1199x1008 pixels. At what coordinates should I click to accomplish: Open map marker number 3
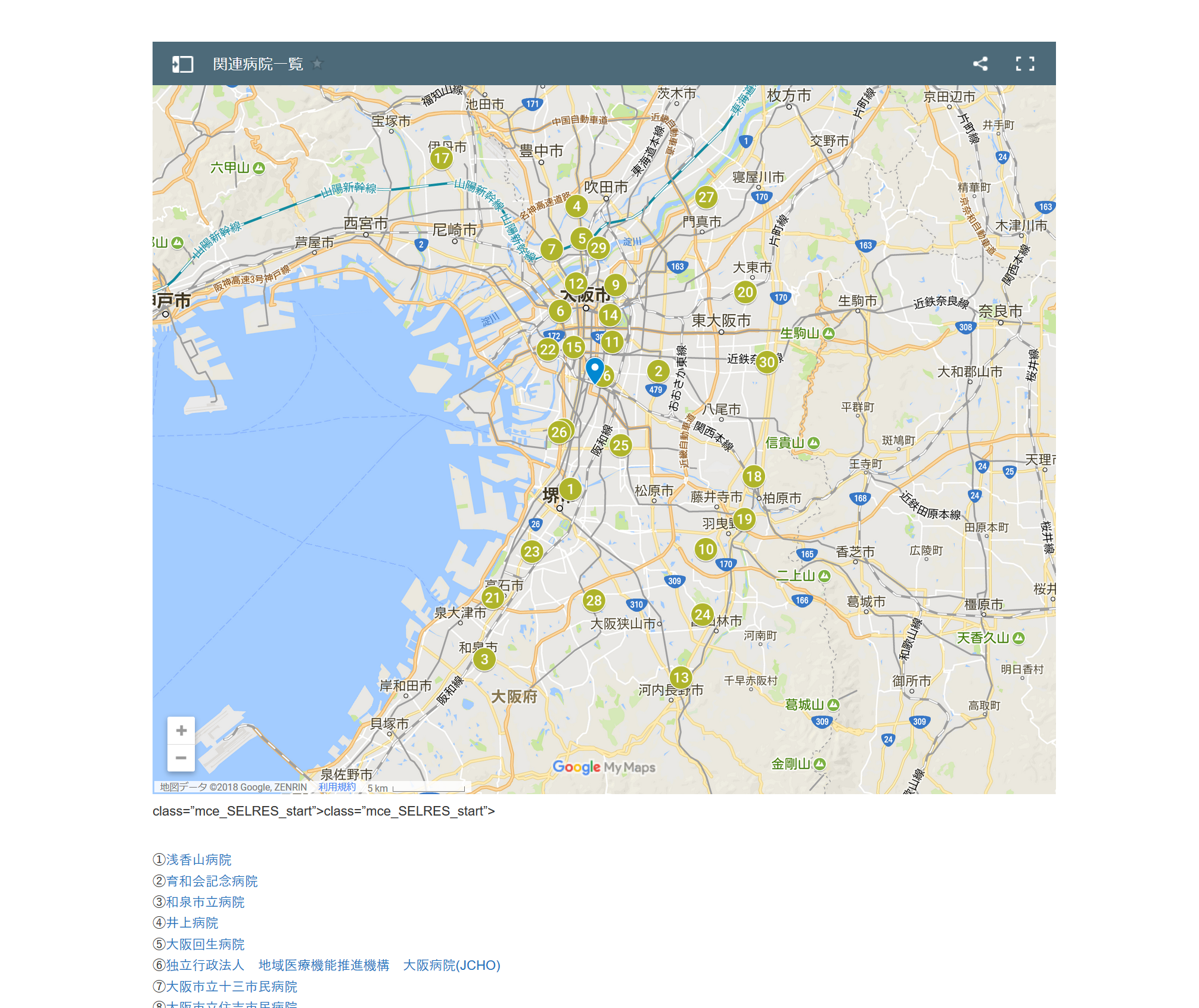pos(484,659)
